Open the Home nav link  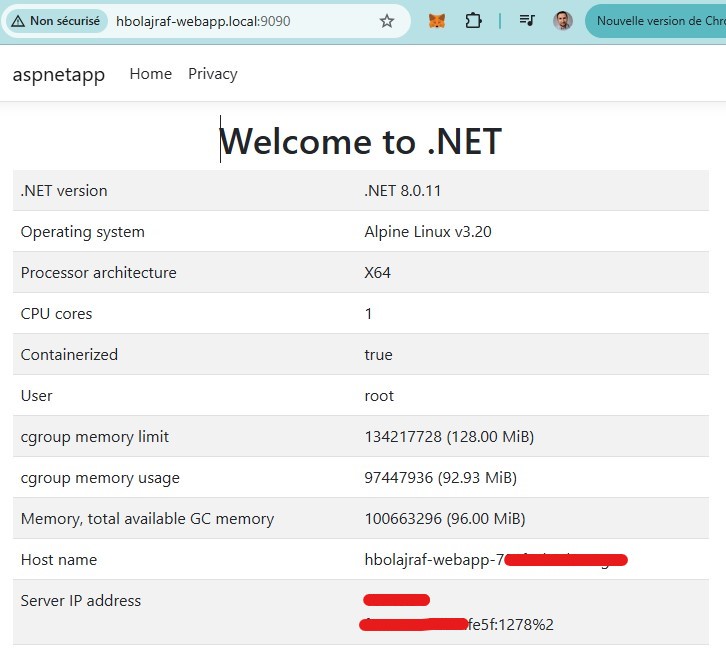click(150, 74)
